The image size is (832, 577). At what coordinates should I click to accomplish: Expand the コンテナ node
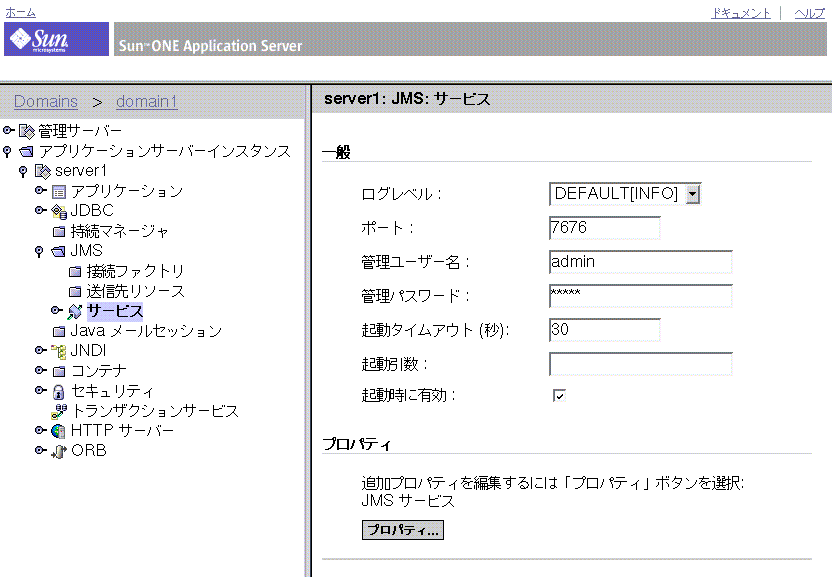pyautogui.click(x=40, y=371)
